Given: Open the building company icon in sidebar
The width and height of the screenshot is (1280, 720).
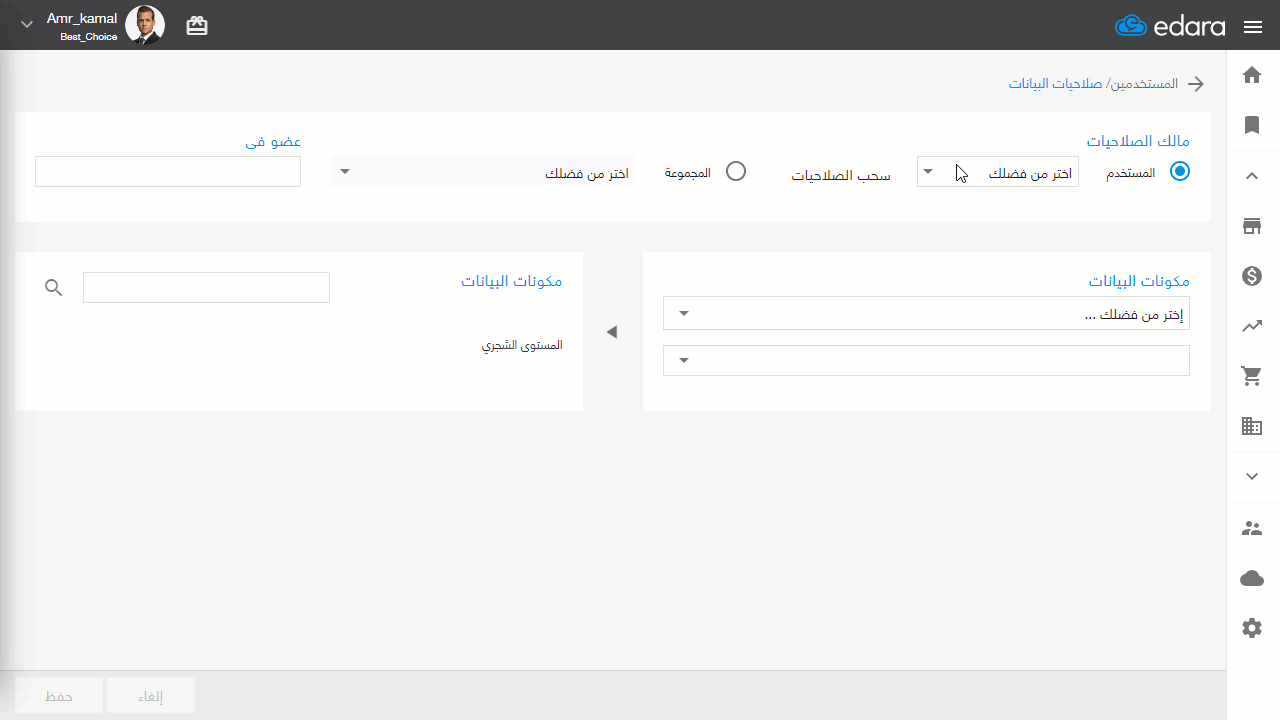Looking at the screenshot, I should [x=1252, y=426].
